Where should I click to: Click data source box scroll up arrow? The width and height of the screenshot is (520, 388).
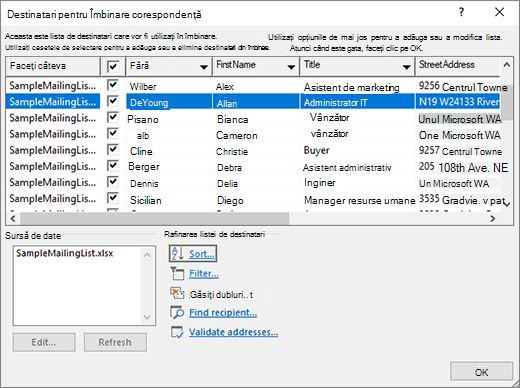(x=147, y=255)
